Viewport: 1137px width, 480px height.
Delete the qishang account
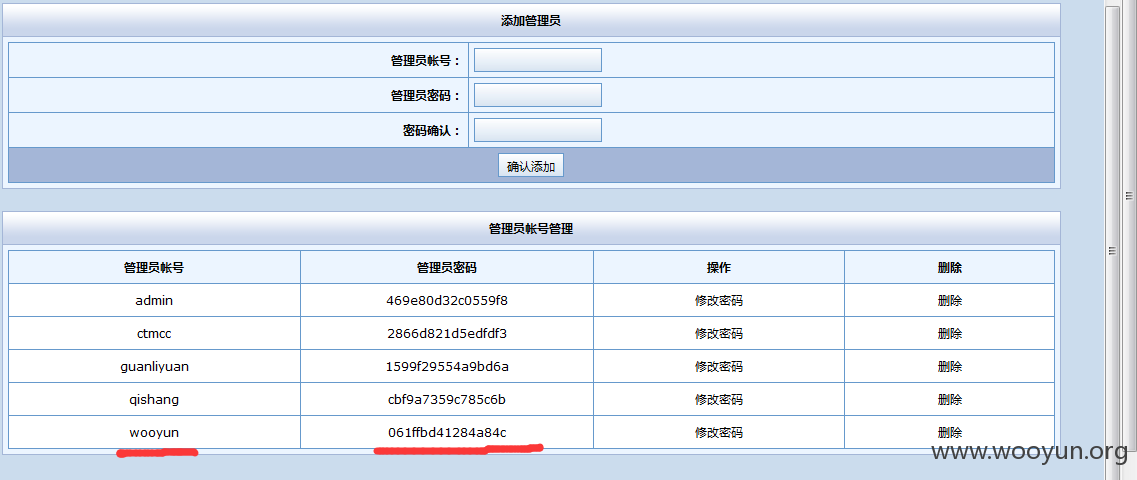[x=949, y=400]
